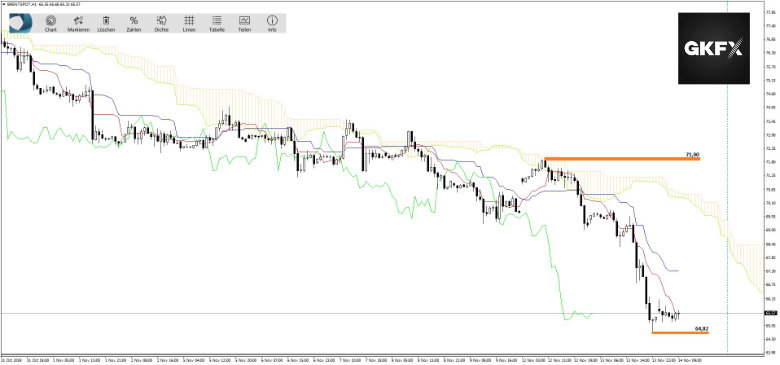780x365 pixels.
Task: Click the blue app logo in toolbar
Action: coord(21,23)
